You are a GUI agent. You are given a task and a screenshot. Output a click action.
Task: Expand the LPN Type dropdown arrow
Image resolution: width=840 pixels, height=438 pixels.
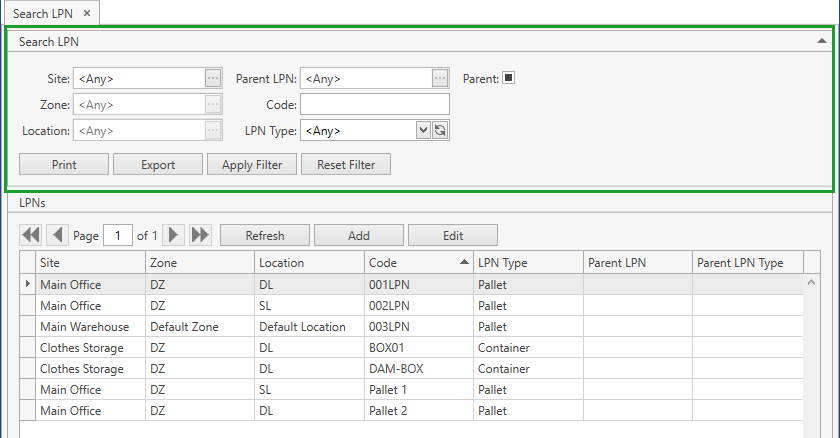423,130
